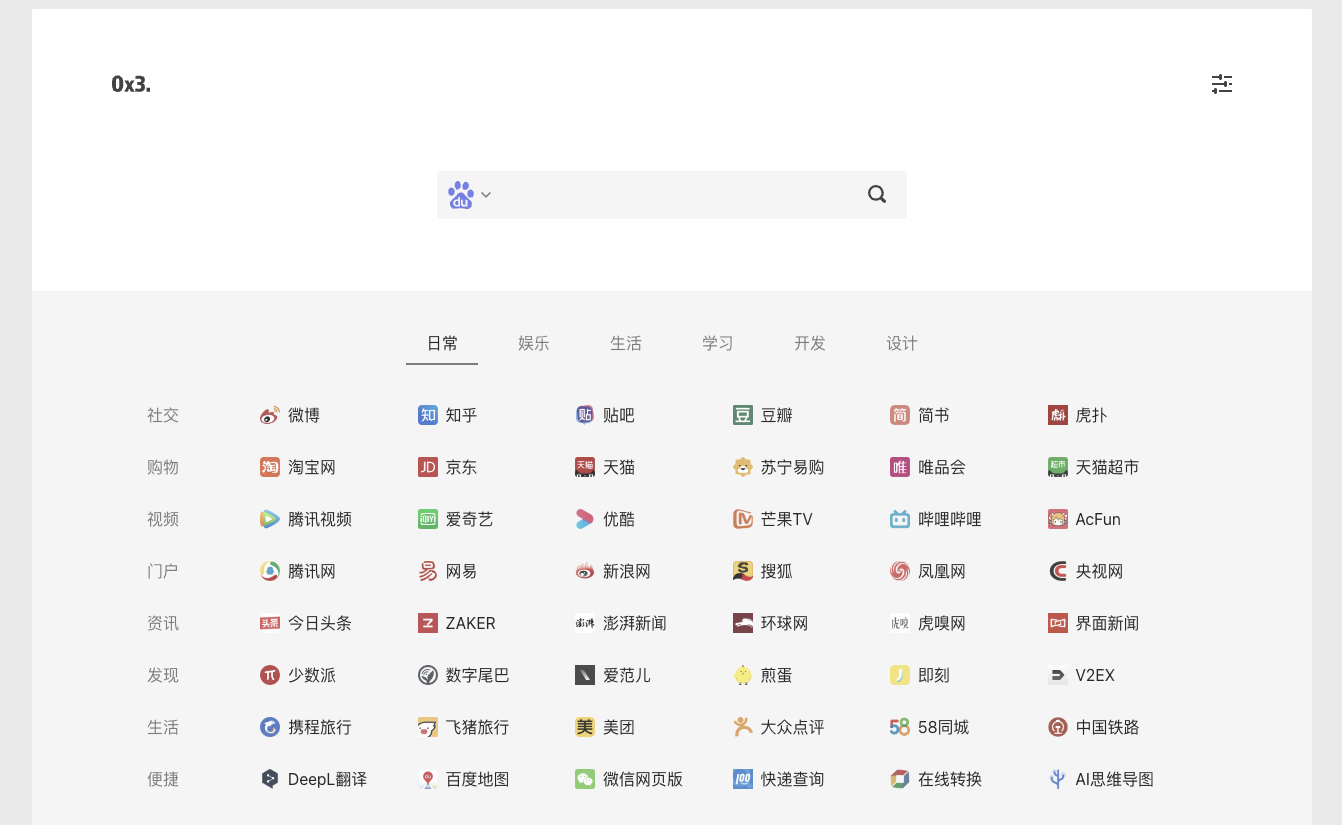Click the 京东 JD icon
This screenshot has height=825, width=1342.
pyautogui.click(x=428, y=467)
